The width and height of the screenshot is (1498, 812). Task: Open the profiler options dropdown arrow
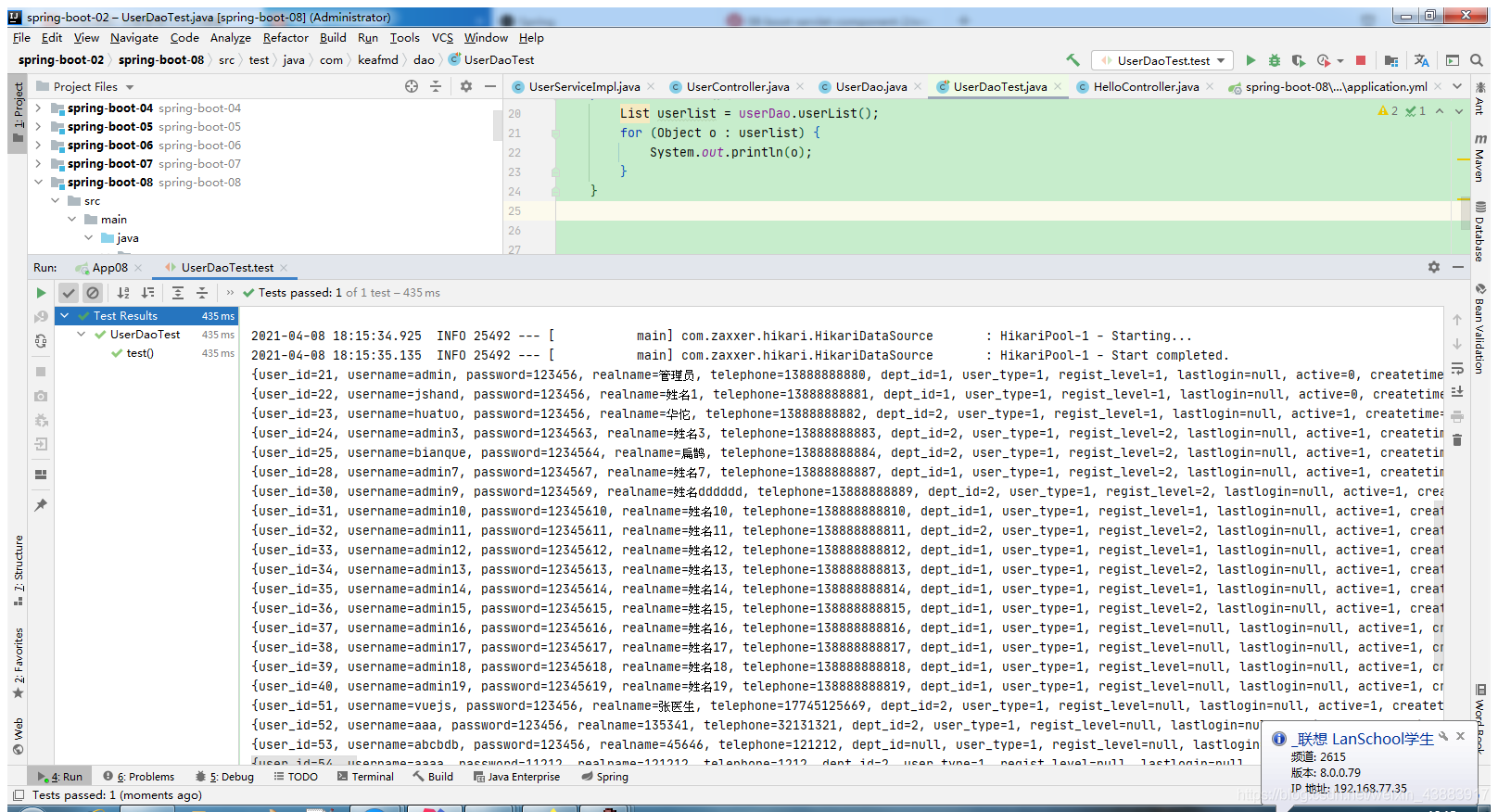pos(1340,61)
